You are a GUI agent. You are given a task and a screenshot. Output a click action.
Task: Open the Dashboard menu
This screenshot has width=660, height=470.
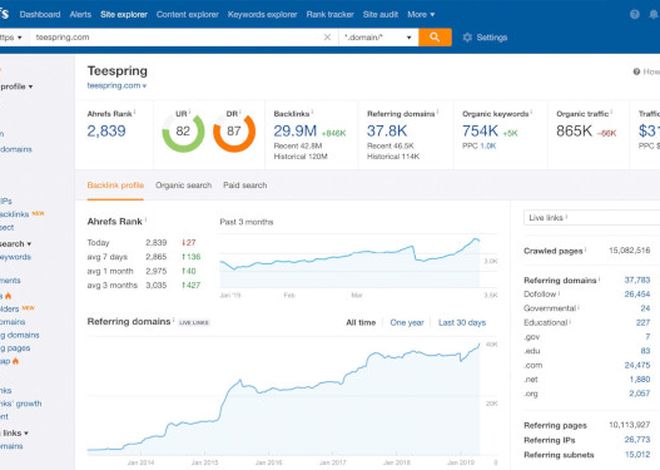point(40,14)
